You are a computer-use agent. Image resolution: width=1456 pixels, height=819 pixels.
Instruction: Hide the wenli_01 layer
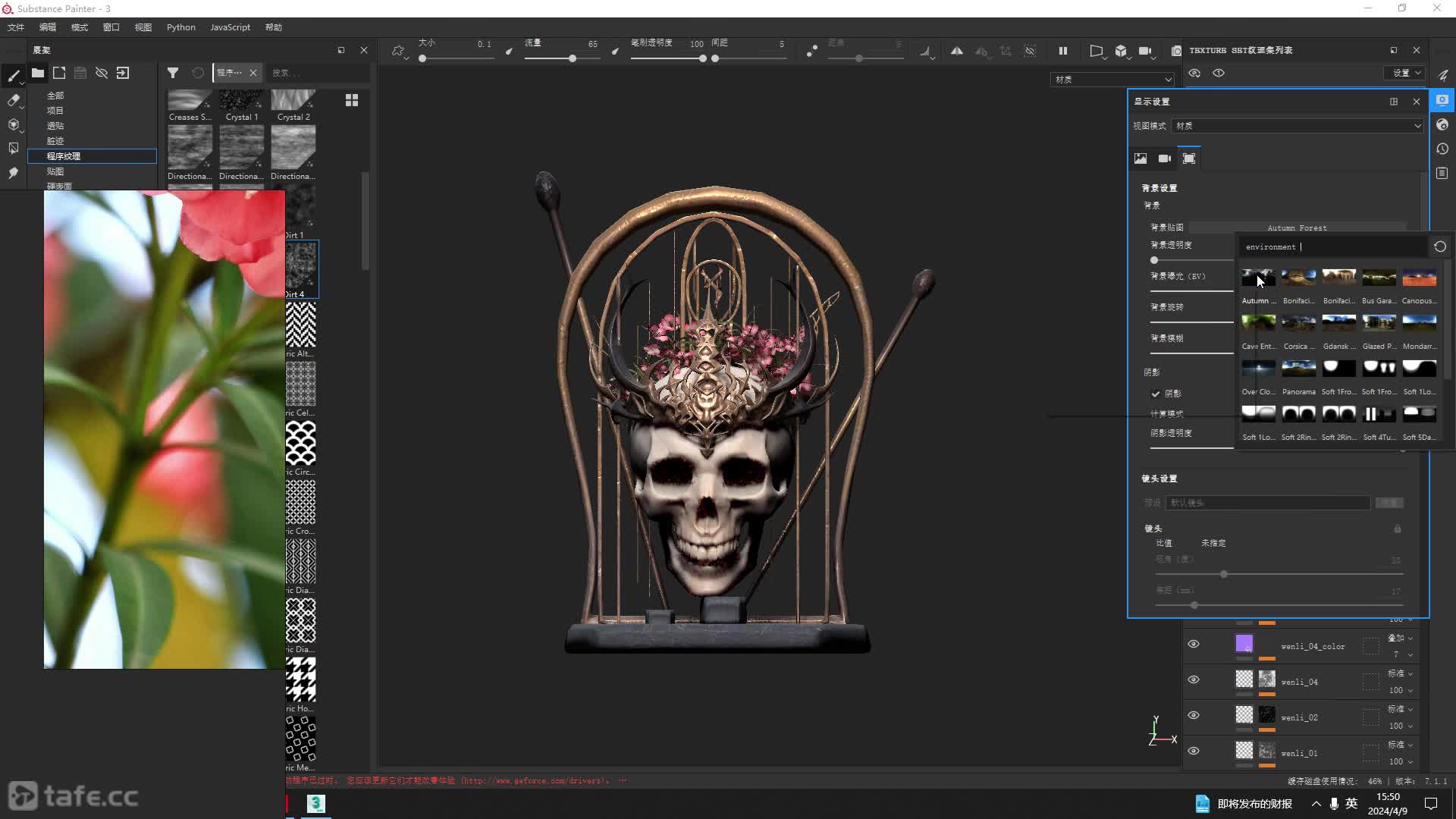(x=1194, y=751)
